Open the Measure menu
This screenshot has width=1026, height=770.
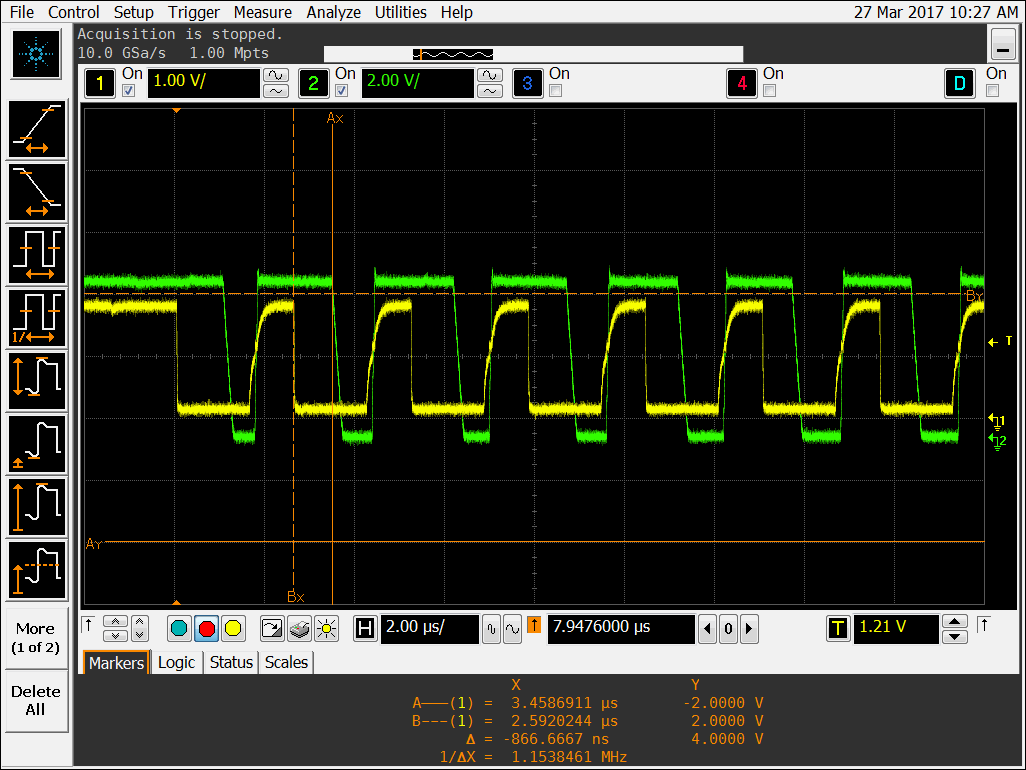(x=262, y=12)
